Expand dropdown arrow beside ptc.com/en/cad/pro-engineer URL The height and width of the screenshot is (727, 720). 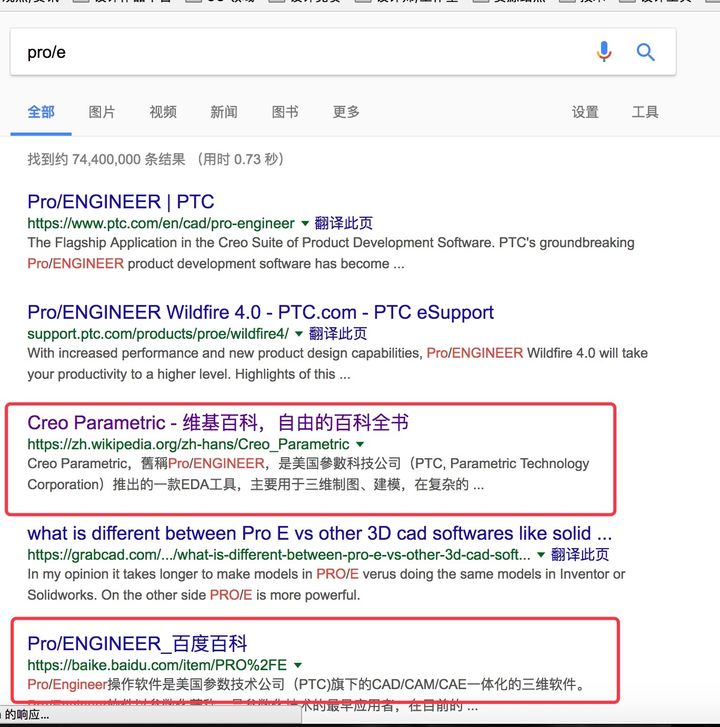tap(305, 223)
